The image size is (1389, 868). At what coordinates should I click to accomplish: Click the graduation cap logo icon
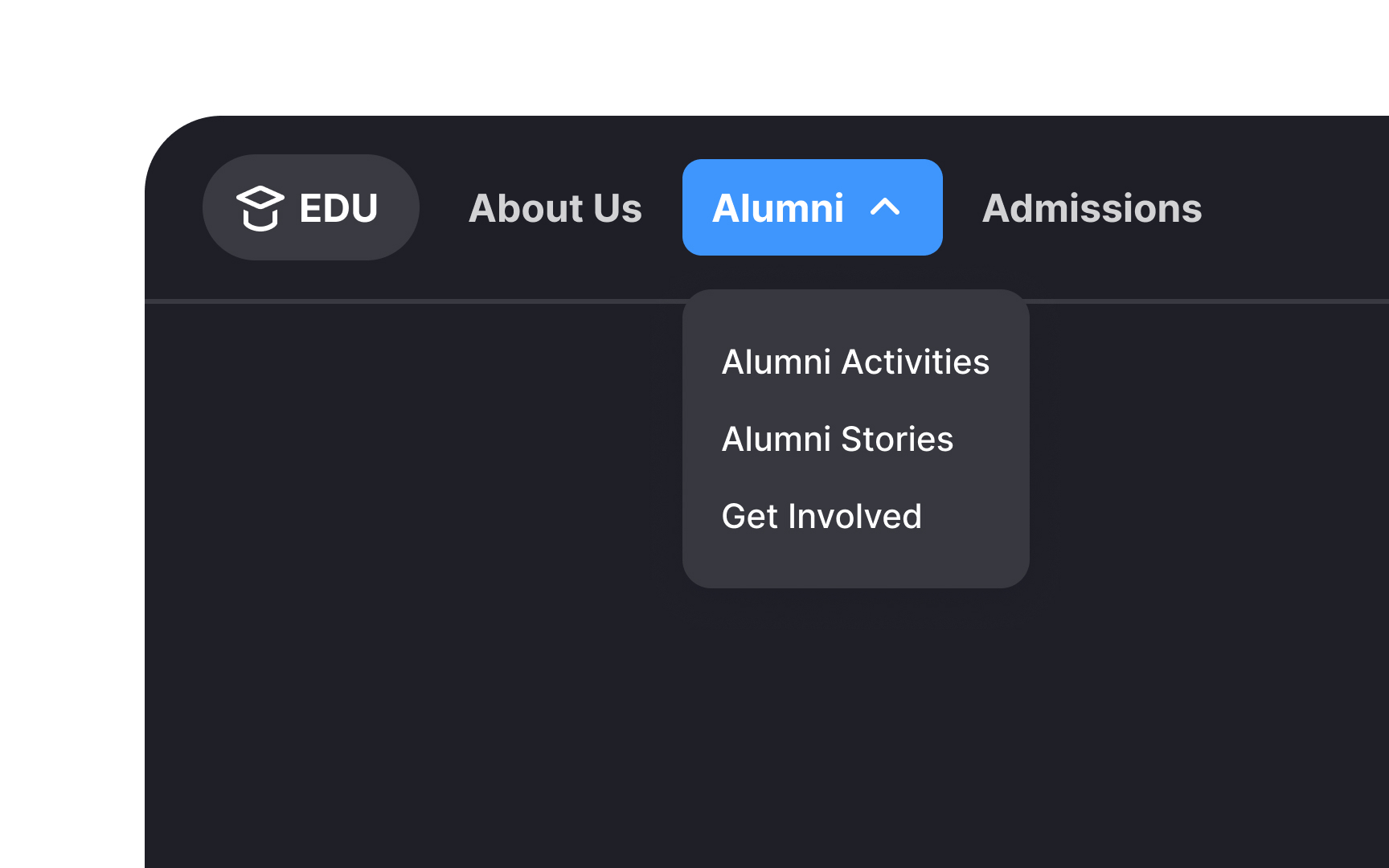point(260,208)
